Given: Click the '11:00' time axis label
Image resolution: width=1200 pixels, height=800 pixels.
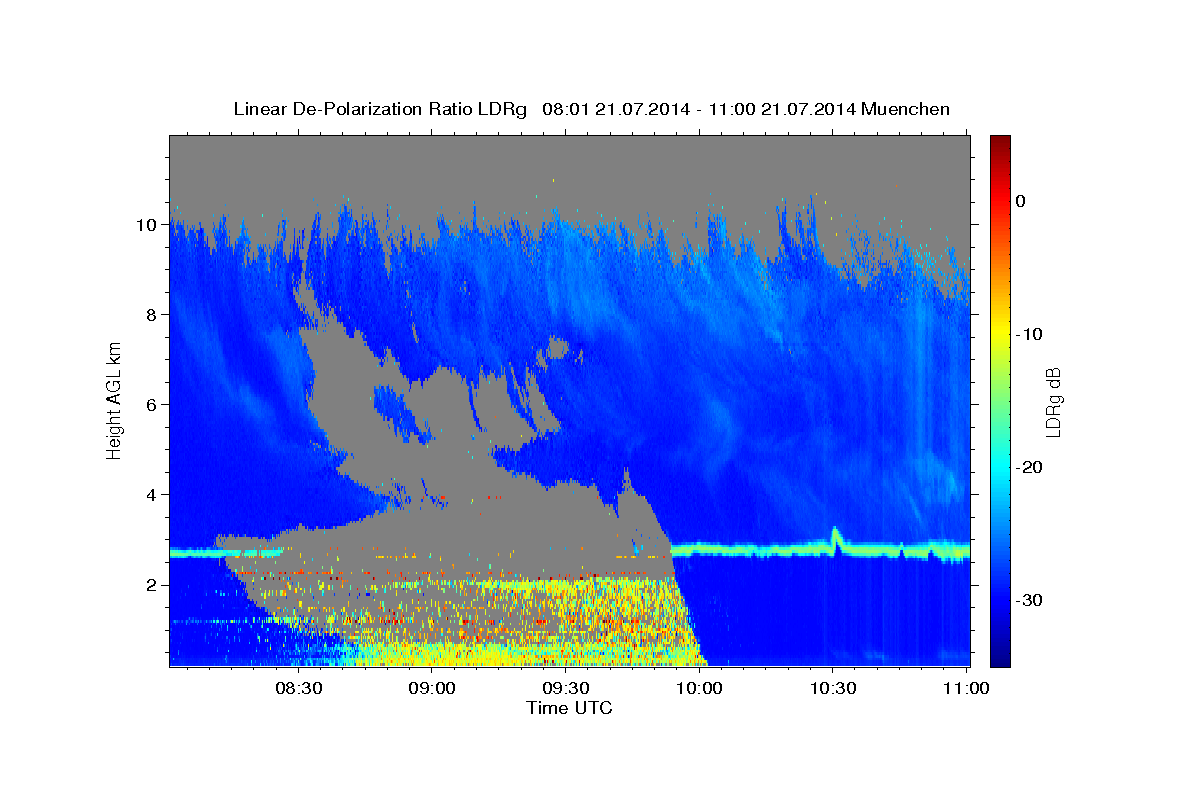Looking at the screenshot, I should click(x=966, y=688).
